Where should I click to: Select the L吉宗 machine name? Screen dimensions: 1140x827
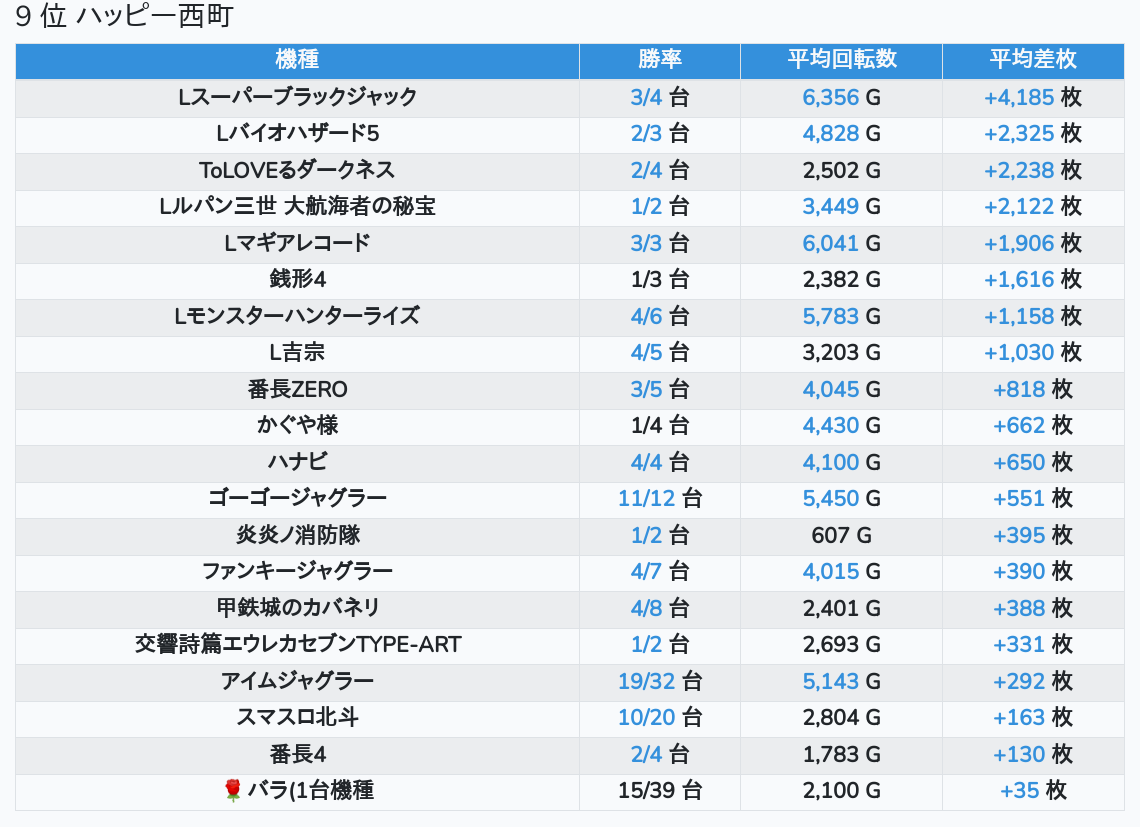click(297, 353)
